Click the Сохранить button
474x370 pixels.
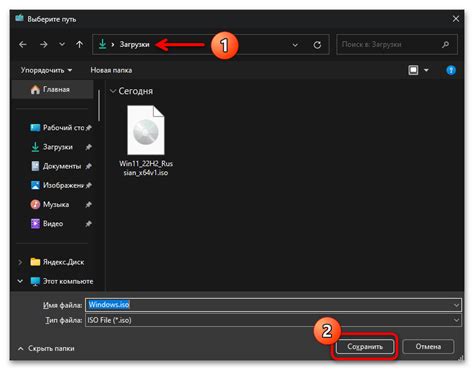coord(365,347)
